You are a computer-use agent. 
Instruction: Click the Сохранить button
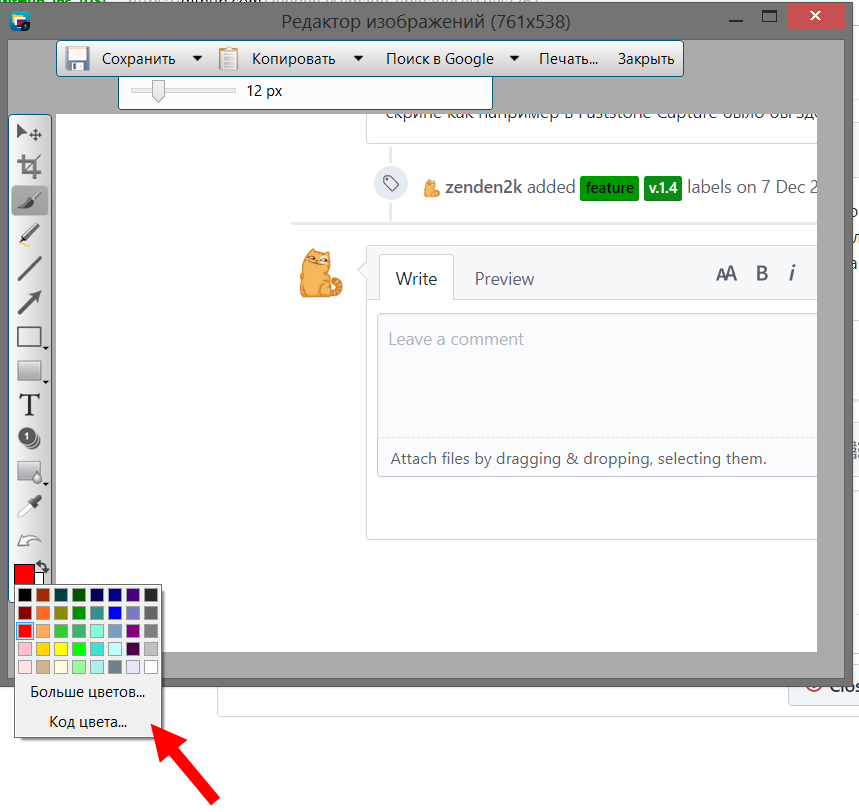point(139,59)
